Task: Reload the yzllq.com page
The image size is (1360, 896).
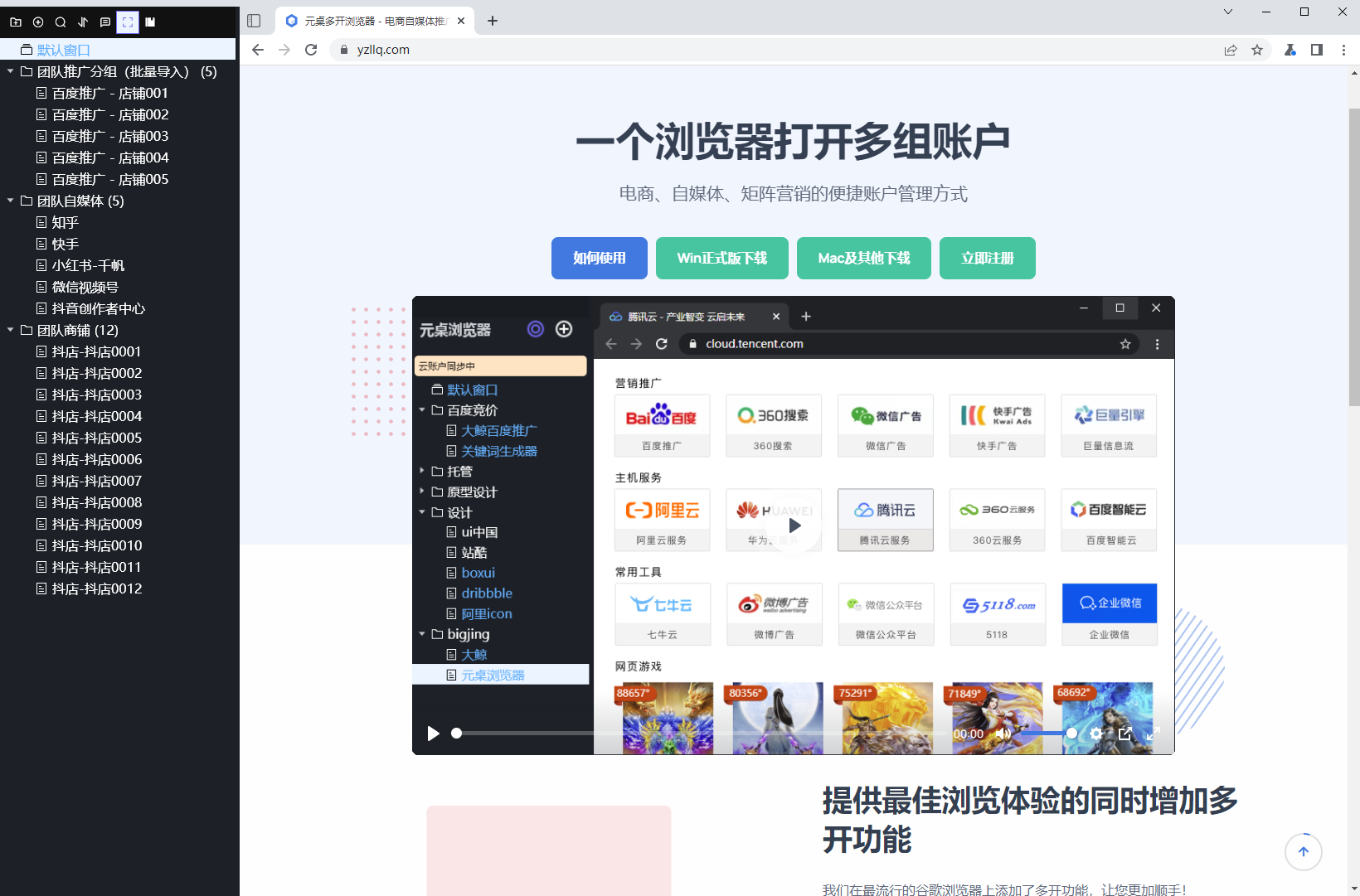Action: point(311,50)
